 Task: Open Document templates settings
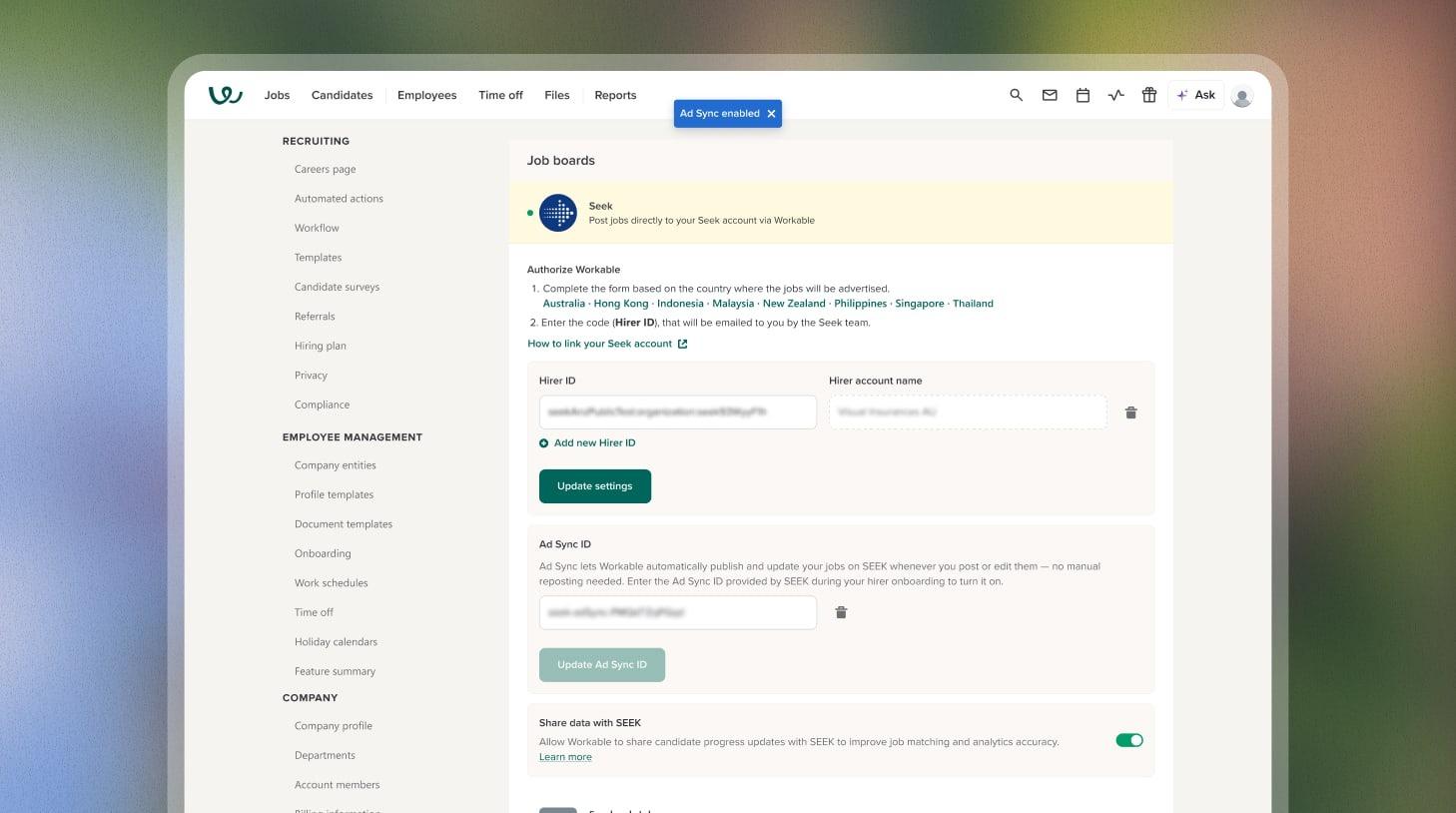pyautogui.click(x=344, y=524)
